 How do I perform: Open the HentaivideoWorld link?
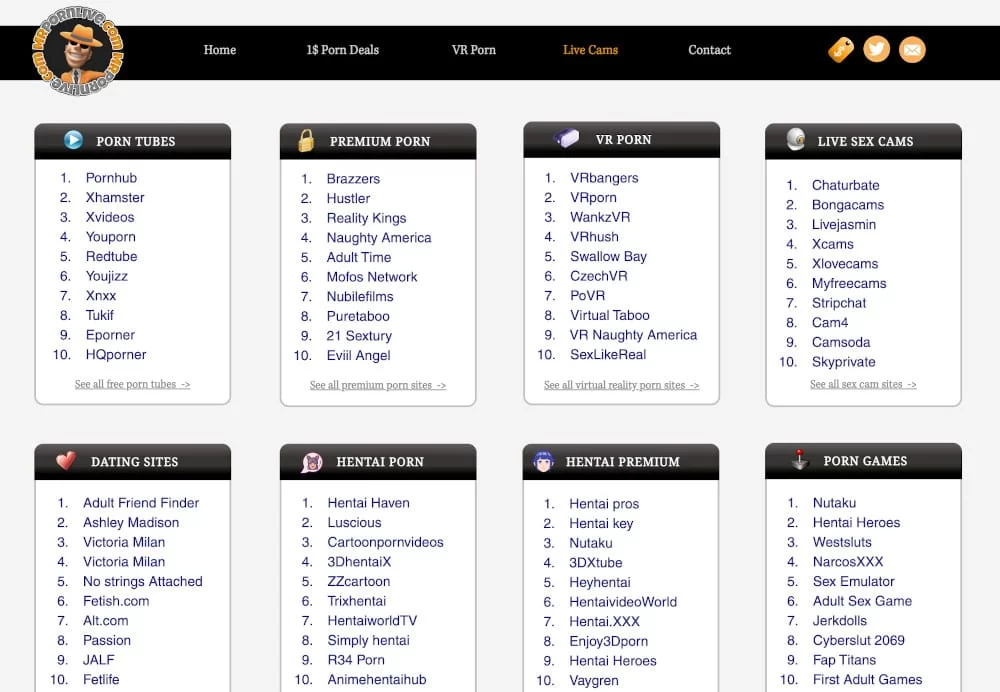coord(623,602)
